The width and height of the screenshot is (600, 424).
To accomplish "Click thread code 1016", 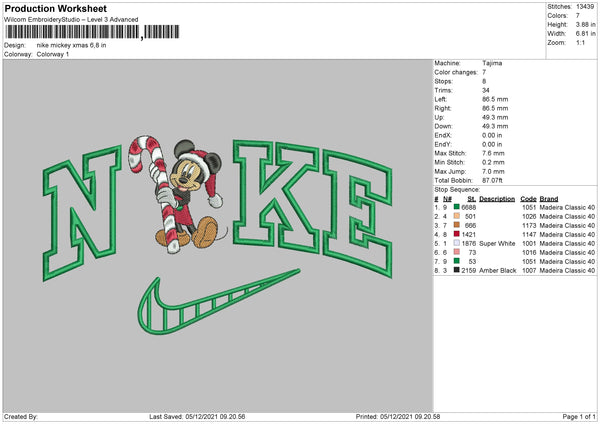I will coord(529,252).
